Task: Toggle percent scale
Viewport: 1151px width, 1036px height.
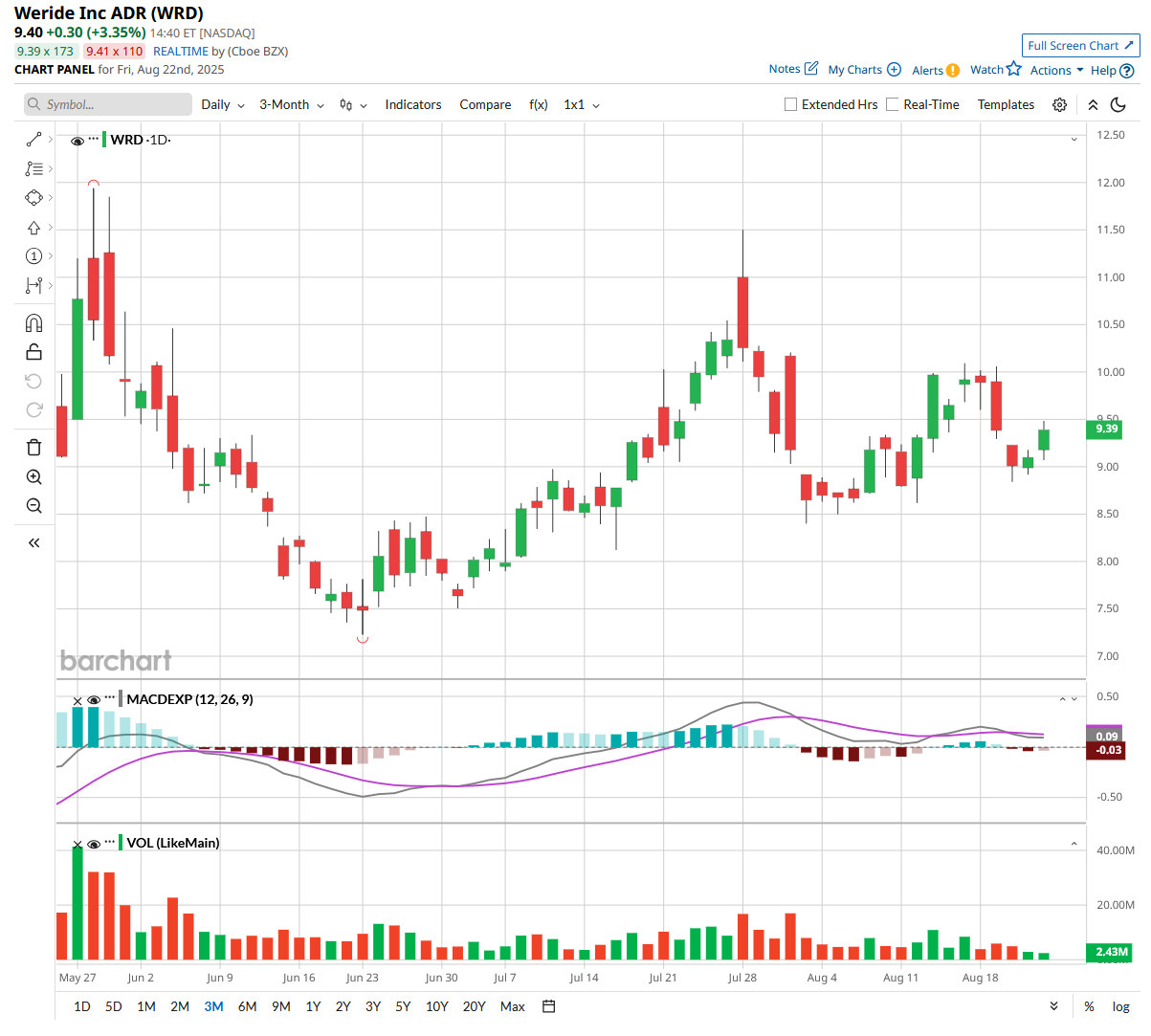Action: pos(1089,1006)
